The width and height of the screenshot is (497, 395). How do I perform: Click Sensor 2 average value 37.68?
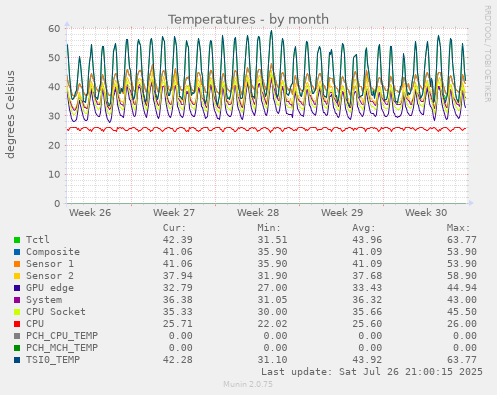click(x=367, y=276)
